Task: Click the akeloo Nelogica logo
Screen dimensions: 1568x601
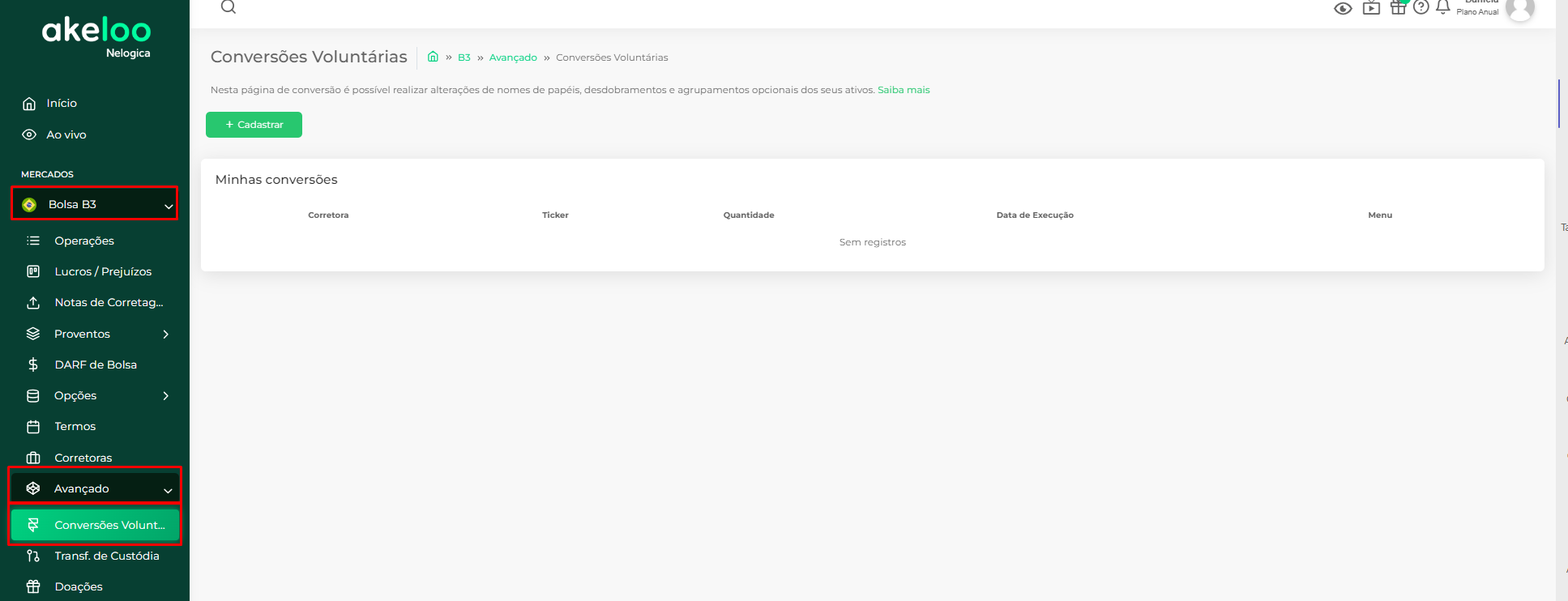Action: click(x=96, y=37)
